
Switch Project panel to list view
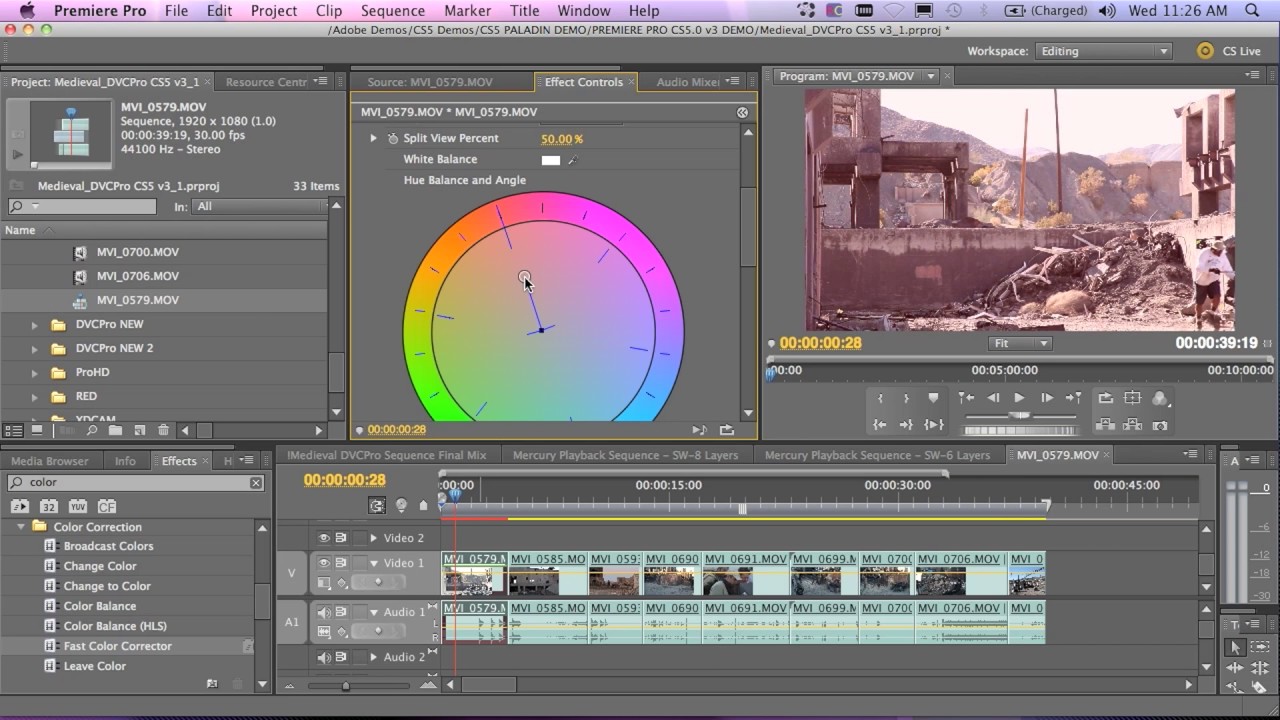(x=14, y=430)
